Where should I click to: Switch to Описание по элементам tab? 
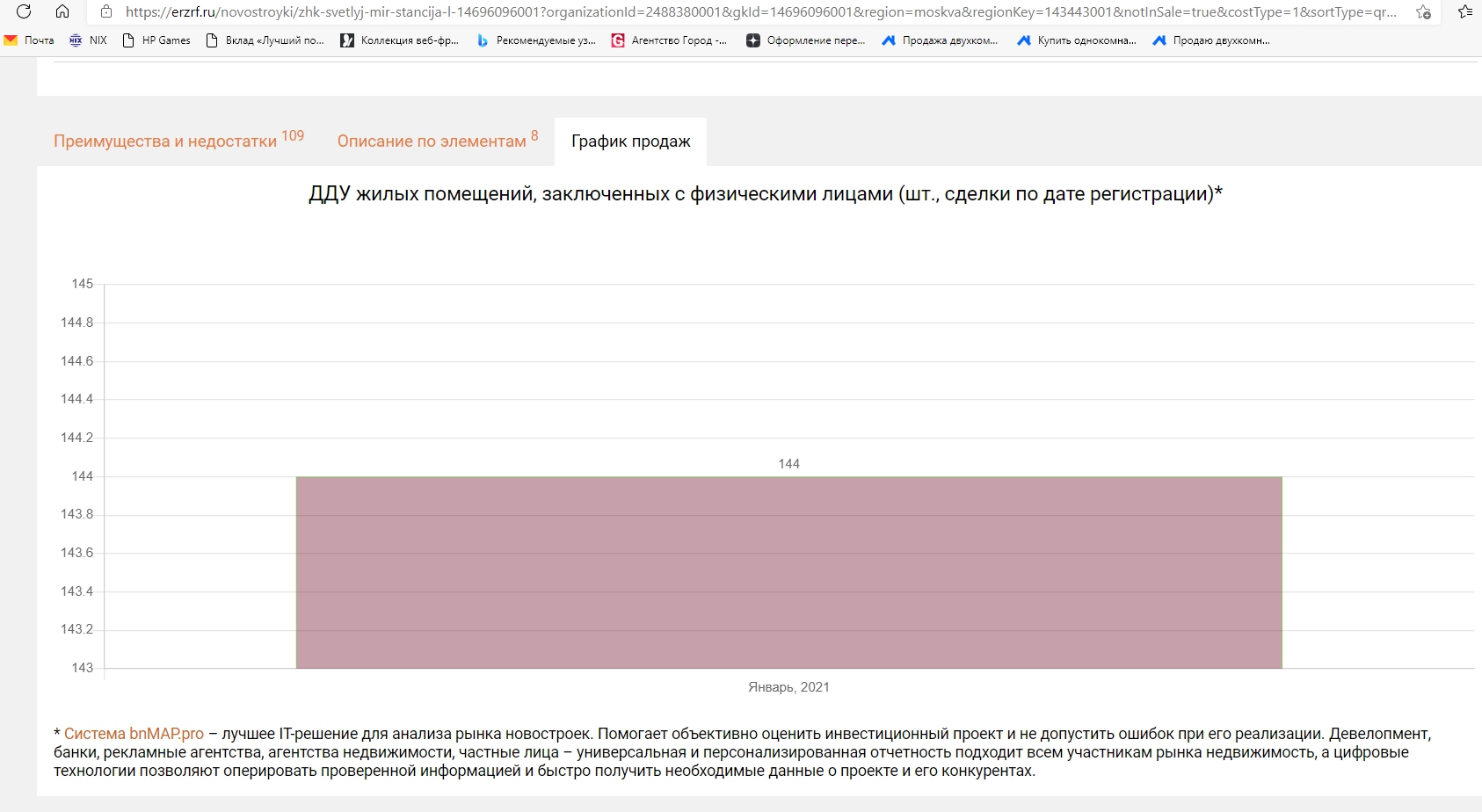click(x=432, y=141)
